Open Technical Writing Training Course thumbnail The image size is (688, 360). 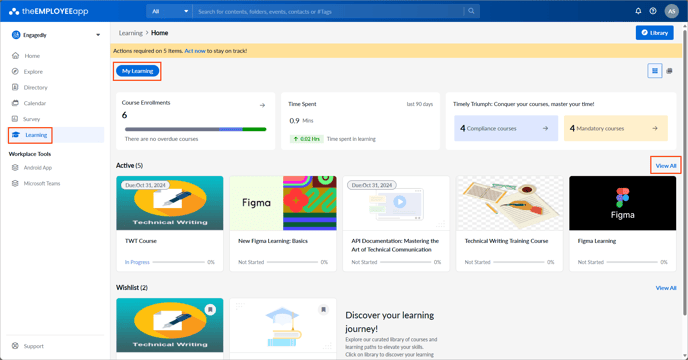pyautogui.click(x=509, y=203)
